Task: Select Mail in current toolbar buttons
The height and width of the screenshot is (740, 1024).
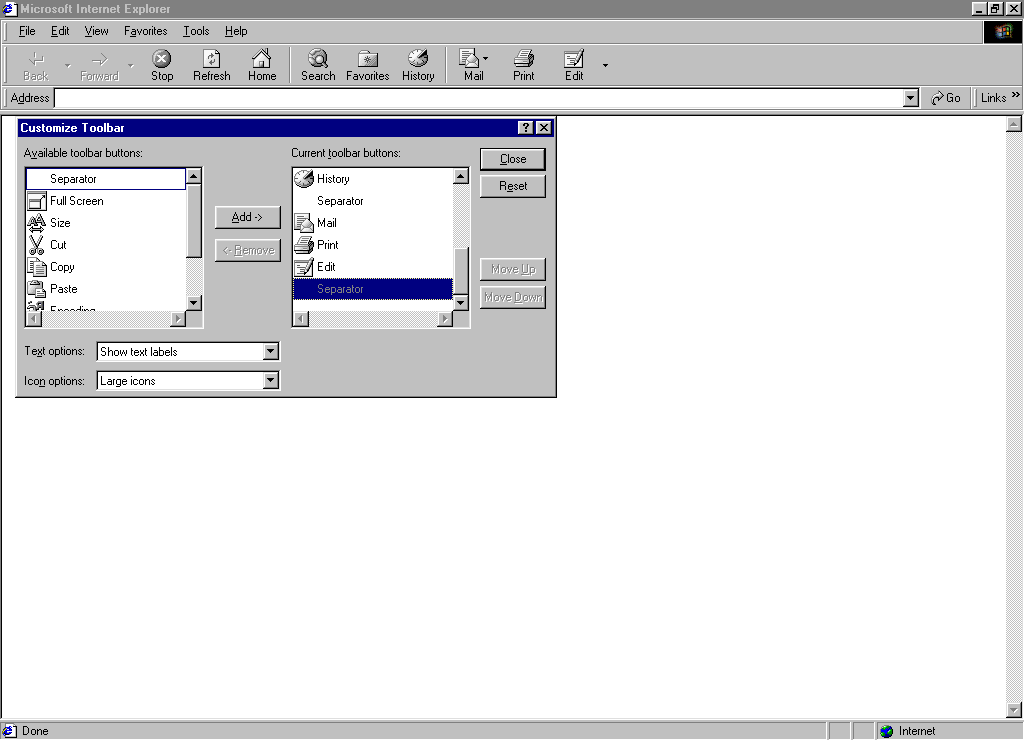Action: (x=373, y=223)
